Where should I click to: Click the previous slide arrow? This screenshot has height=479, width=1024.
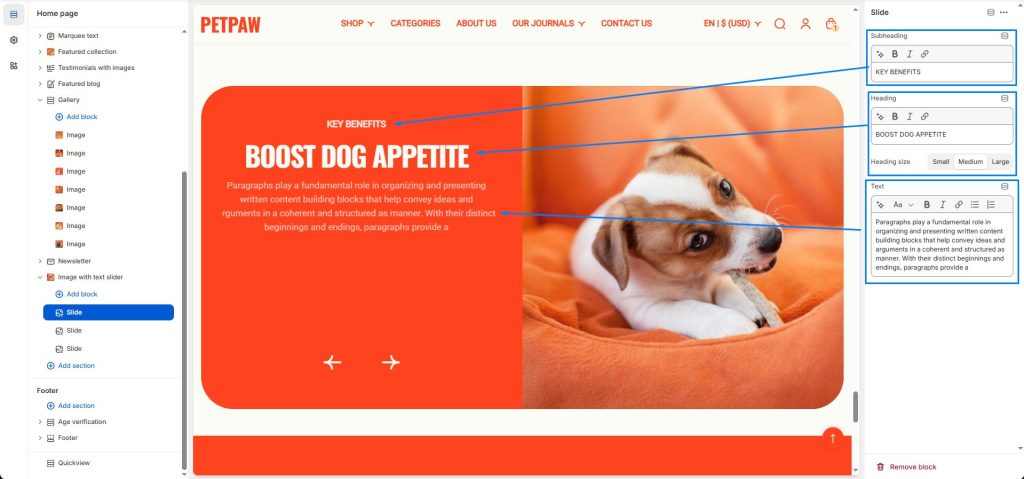[x=332, y=362]
